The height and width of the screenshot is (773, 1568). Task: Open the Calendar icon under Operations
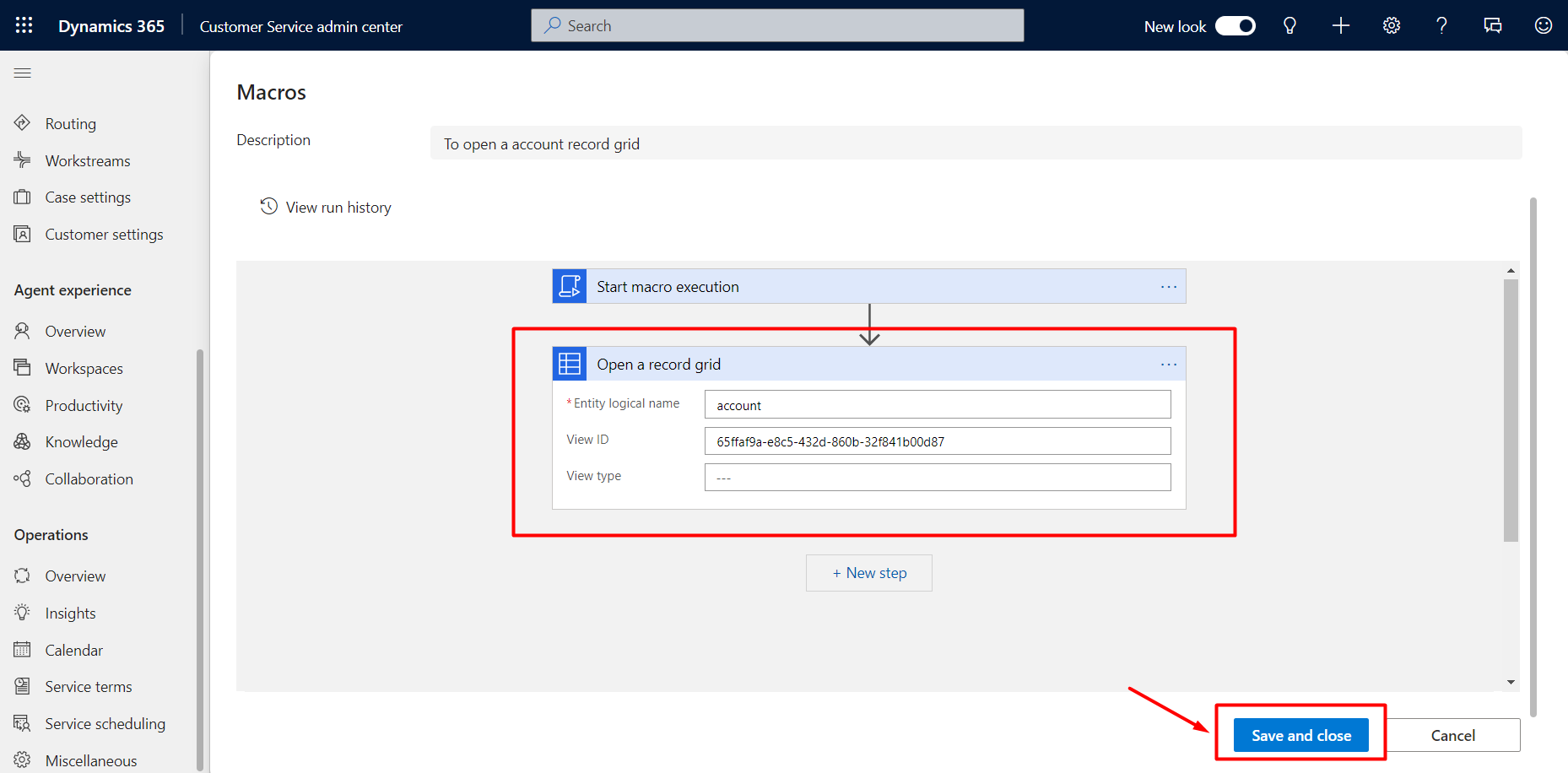click(x=23, y=649)
